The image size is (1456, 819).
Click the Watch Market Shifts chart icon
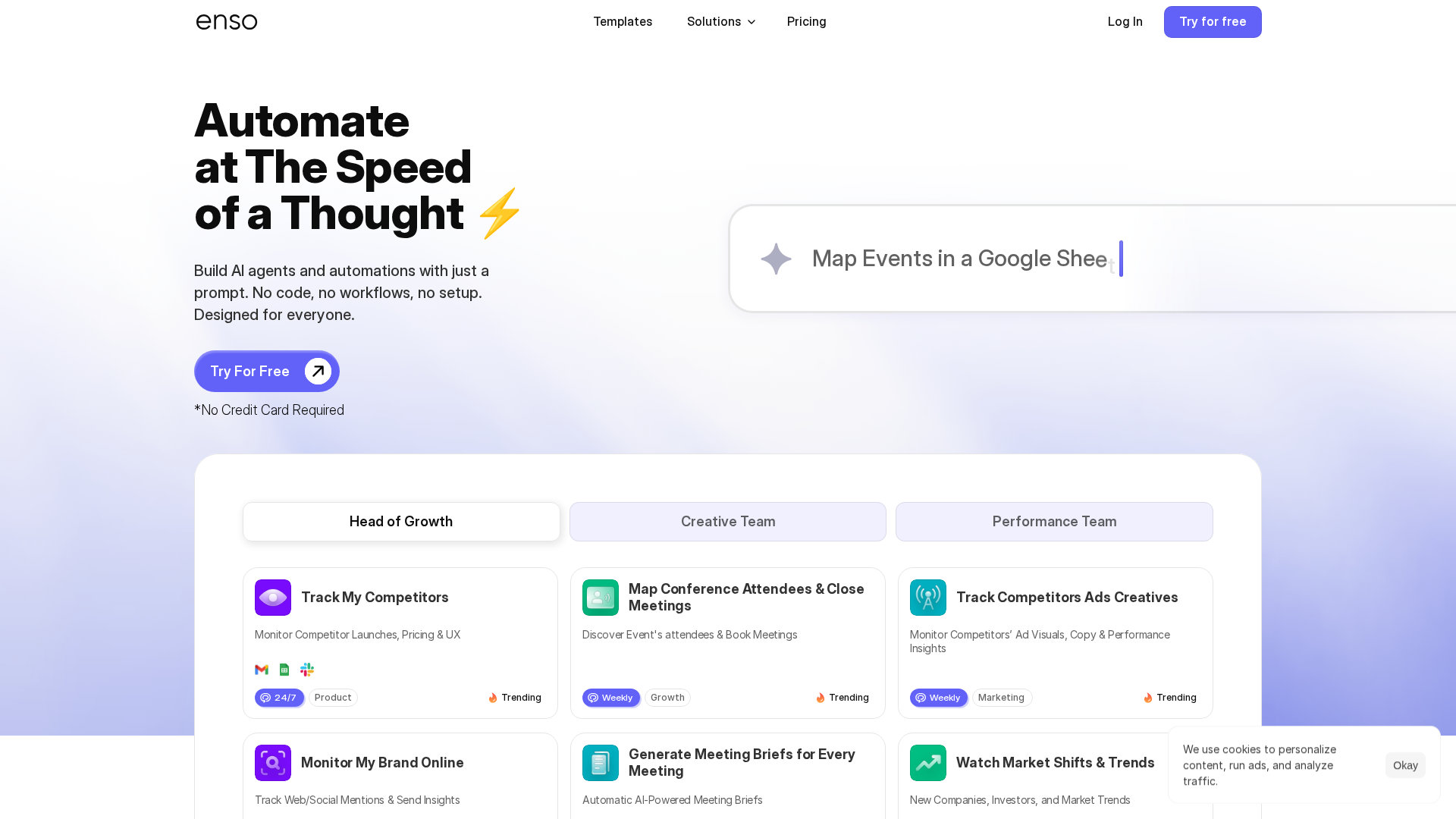[928, 763]
